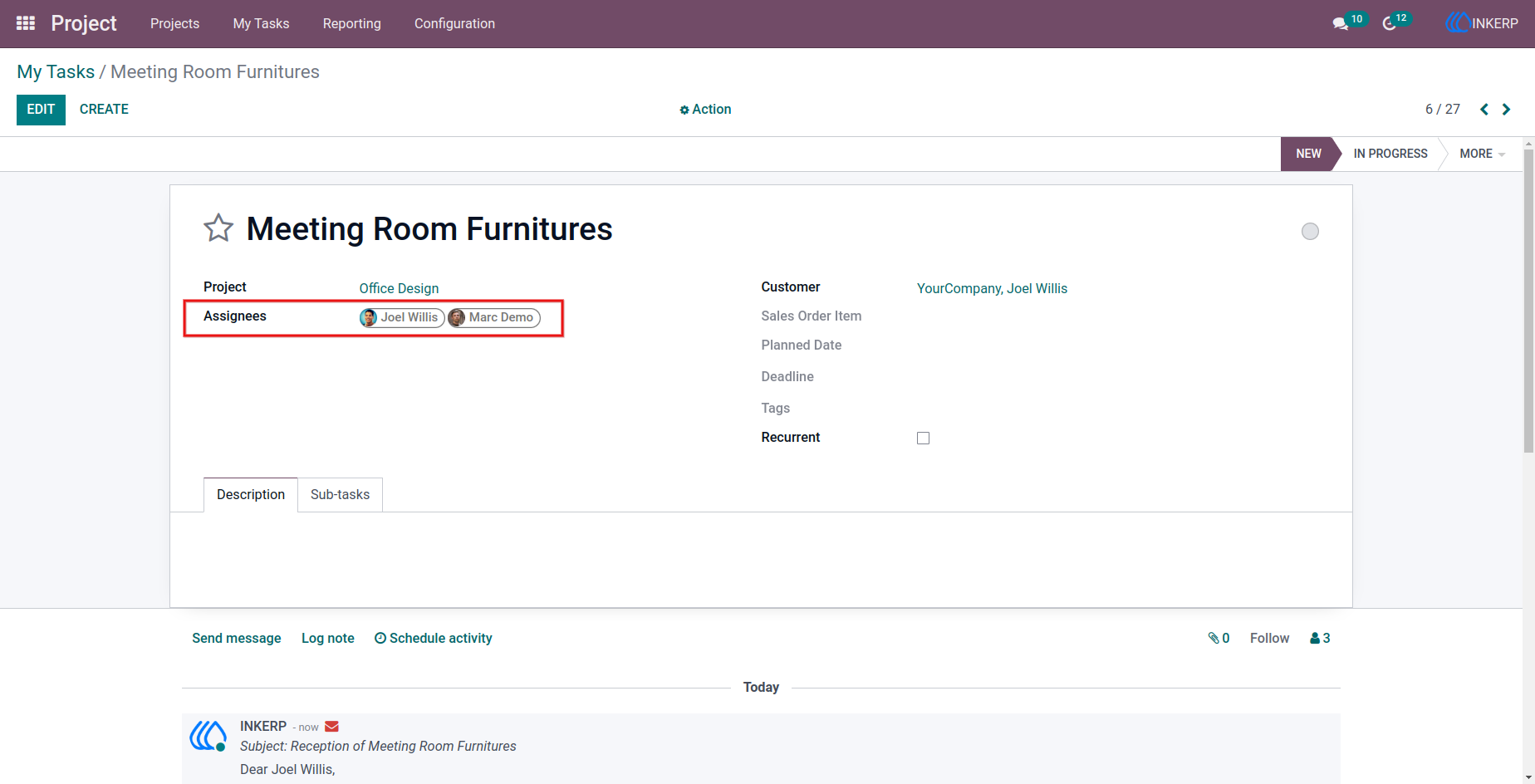The height and width of the screenshot is (784, 1535).
Task: Click the INKERP user logo
Action: 1458,23
